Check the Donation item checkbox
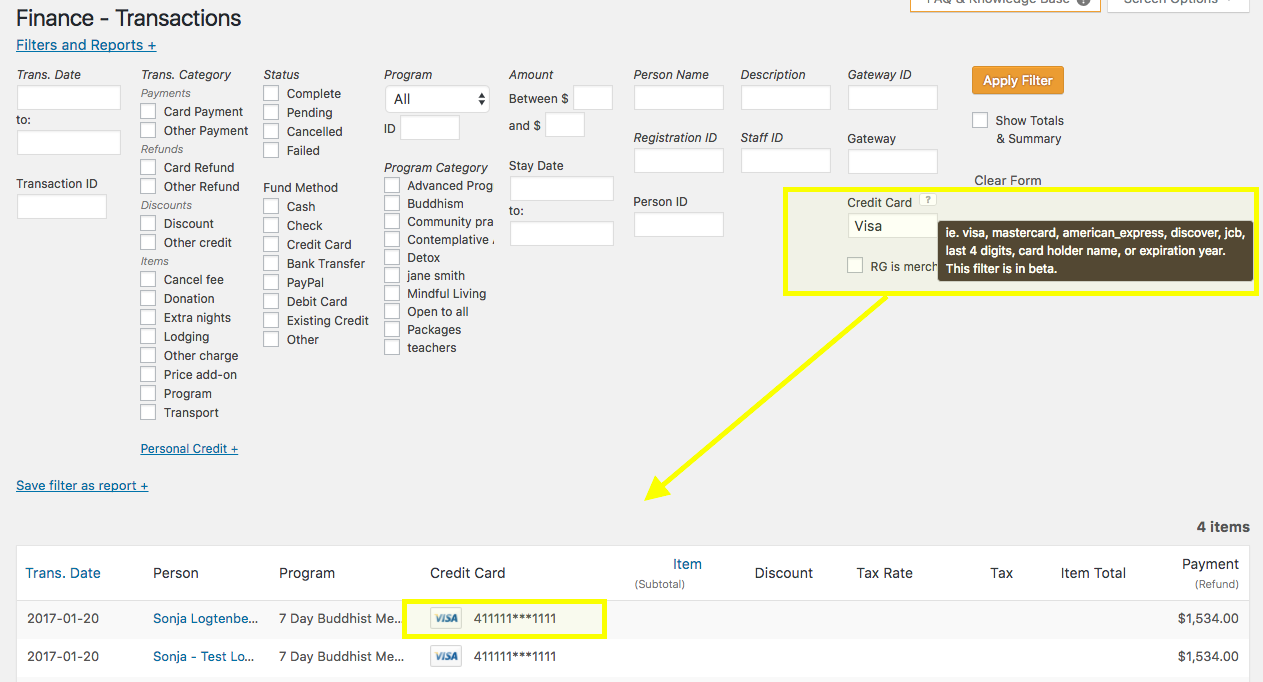1263x682 pixels. click(148, 298)
